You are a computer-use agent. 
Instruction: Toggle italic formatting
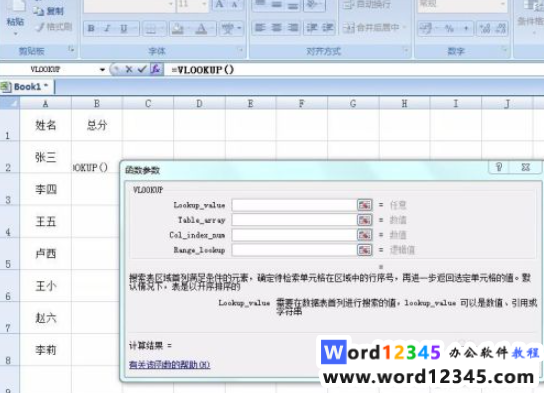[x=108, y=28]
